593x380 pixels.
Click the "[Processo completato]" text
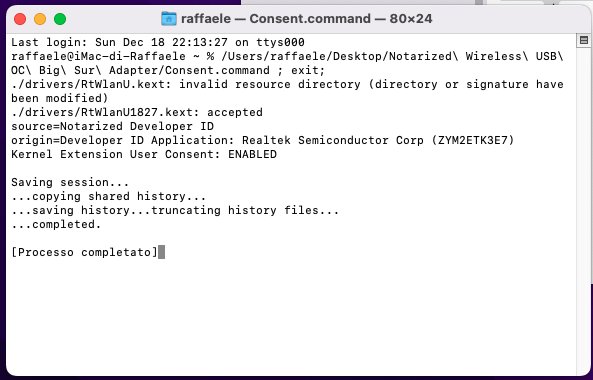(84, 252)
